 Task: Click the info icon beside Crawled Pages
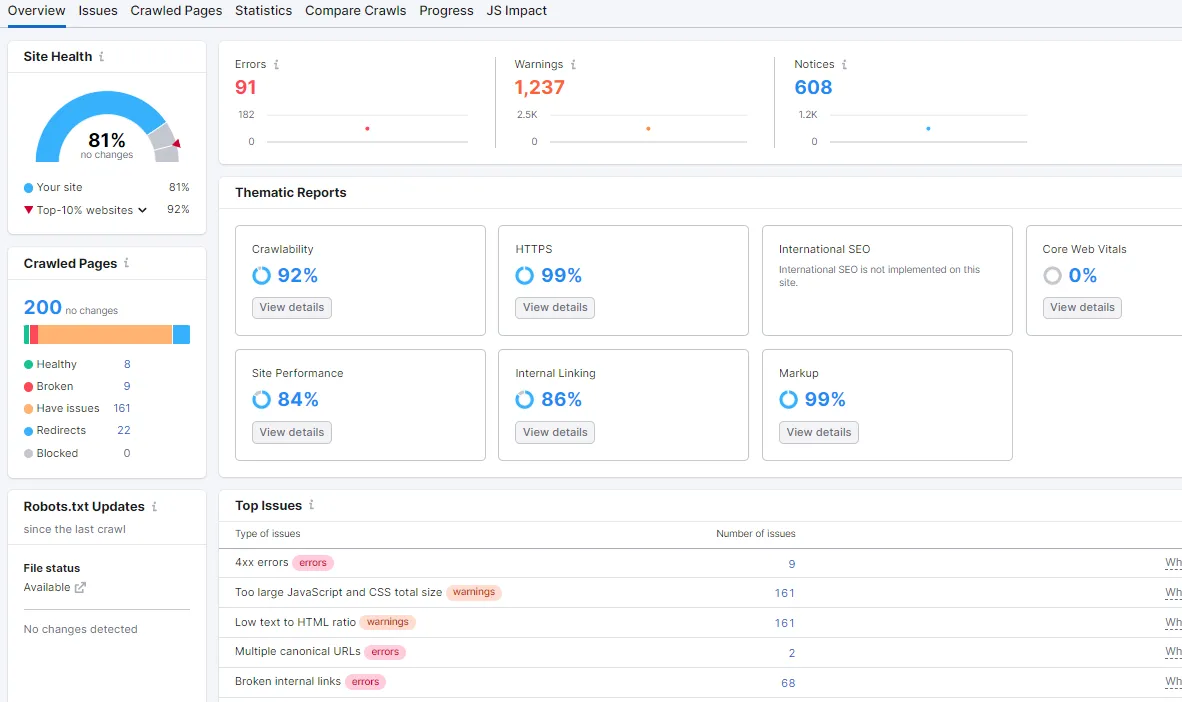click(126, 264)
